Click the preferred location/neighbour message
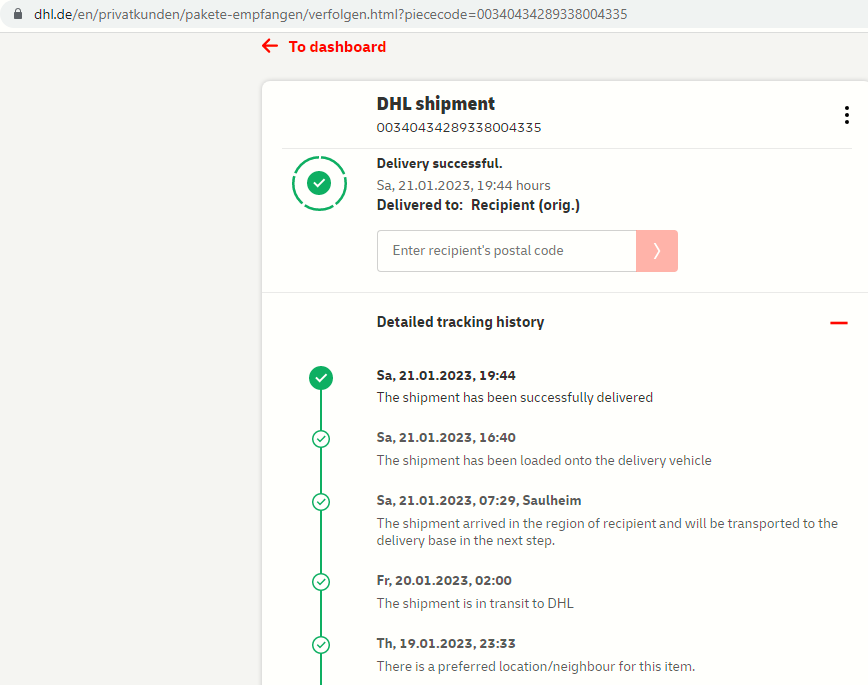 pos(535,666)
